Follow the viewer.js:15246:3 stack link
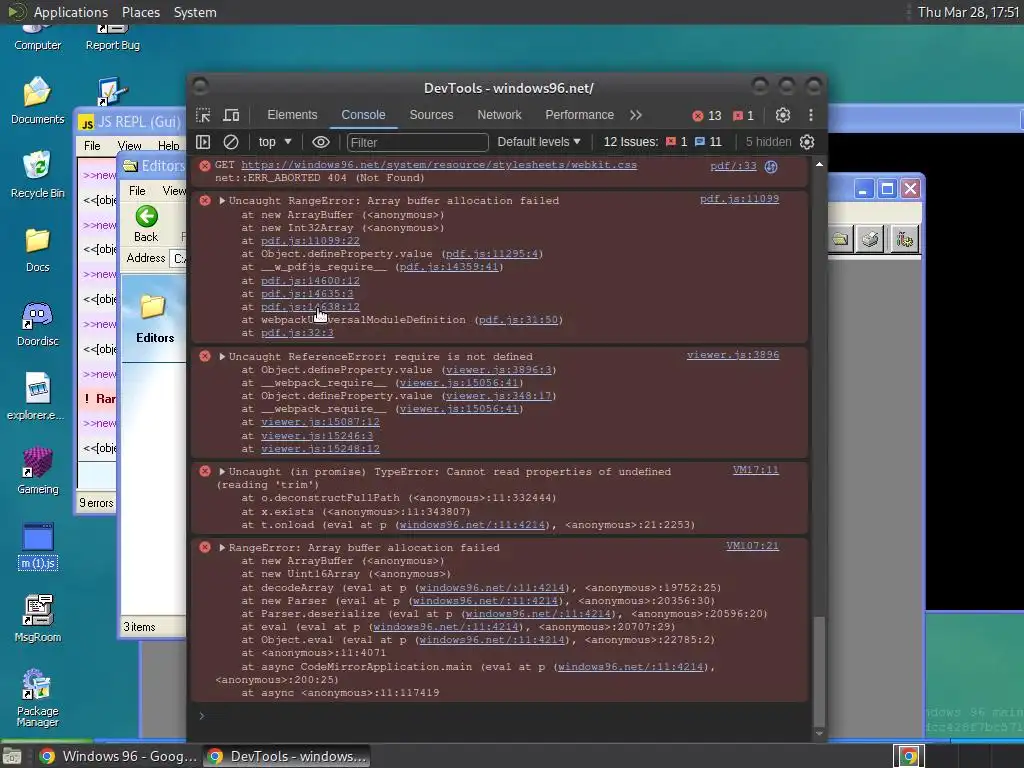 click(317, 436)
